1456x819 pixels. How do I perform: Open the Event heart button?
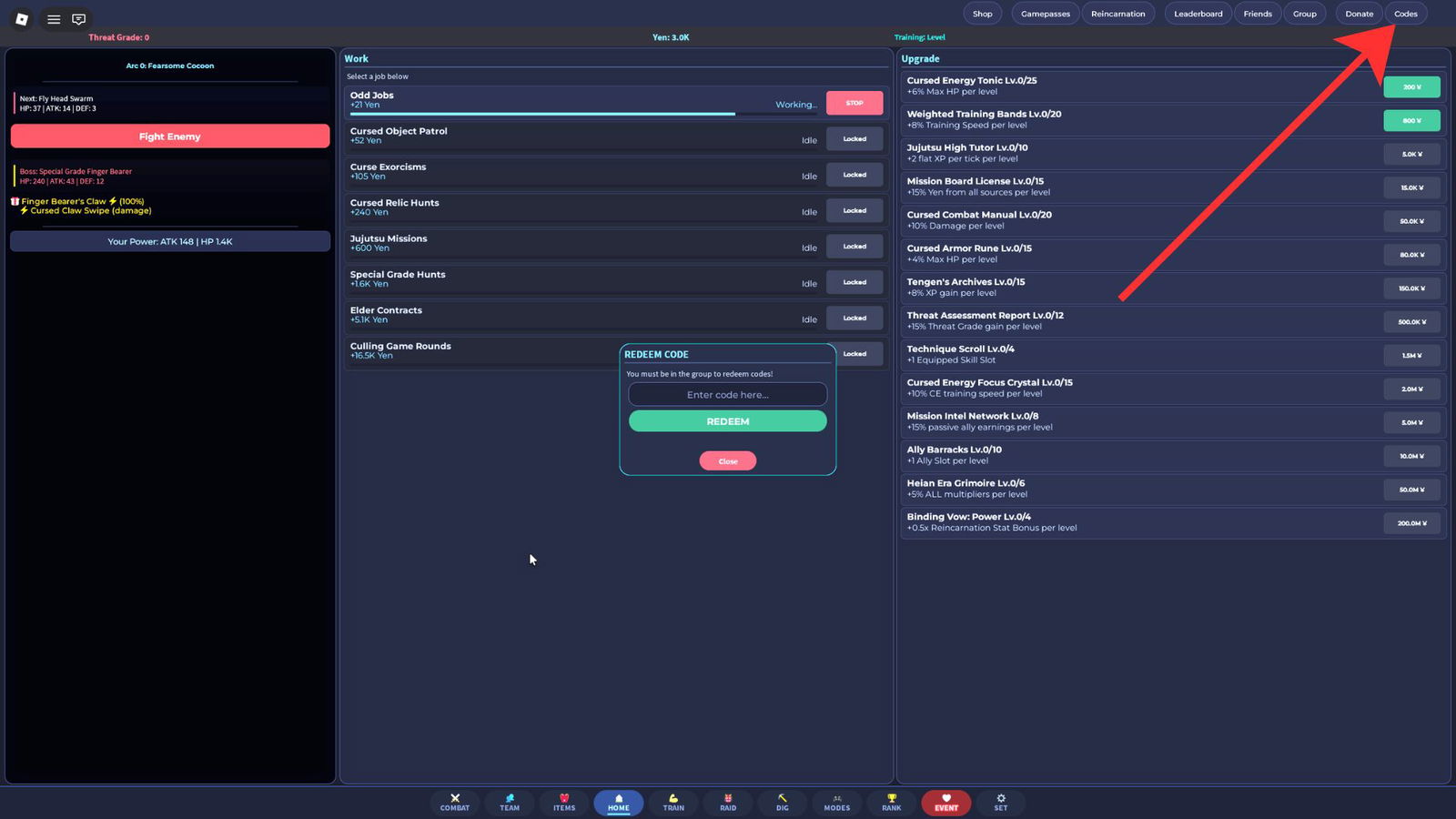[x=946, y=803]
